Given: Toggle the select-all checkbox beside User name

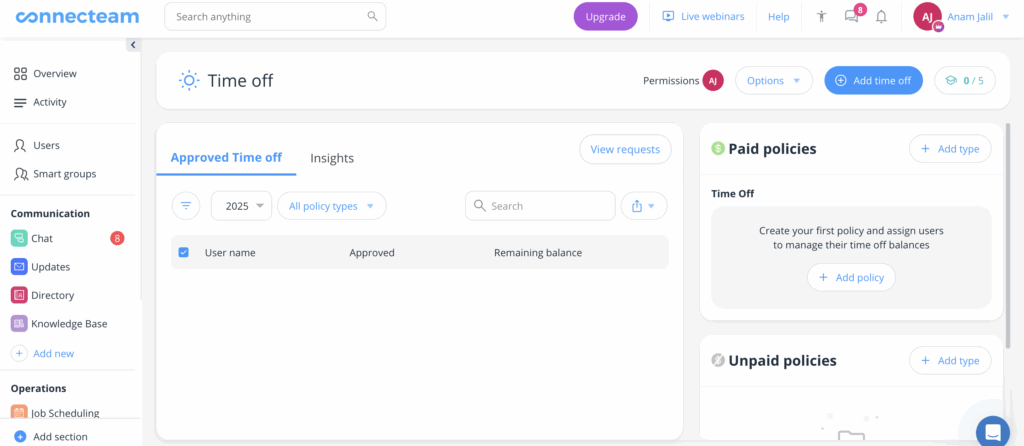Looking at the screenshot, I should pos(183,253).
